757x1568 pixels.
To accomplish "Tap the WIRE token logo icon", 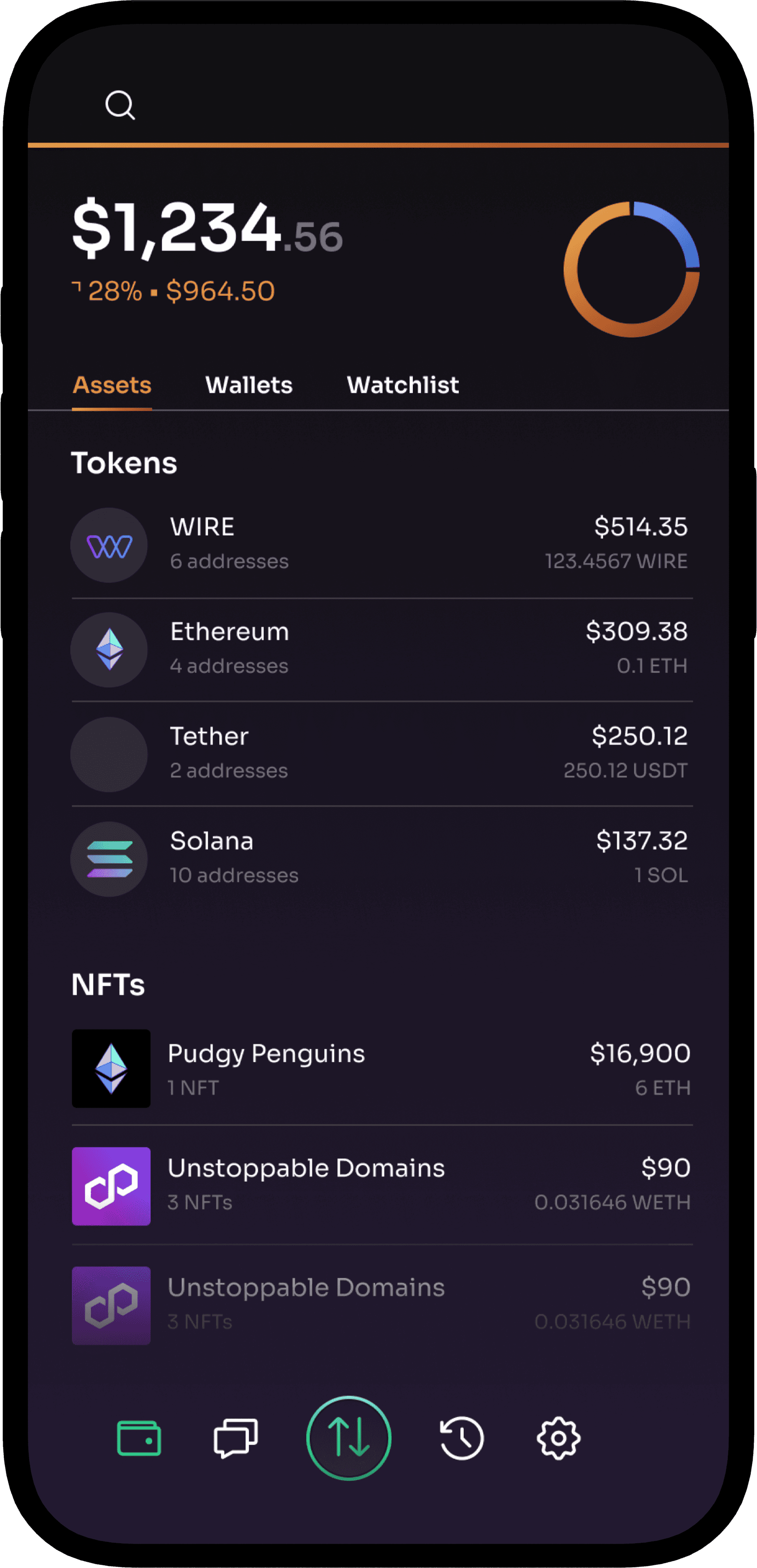I will point(109,545).
